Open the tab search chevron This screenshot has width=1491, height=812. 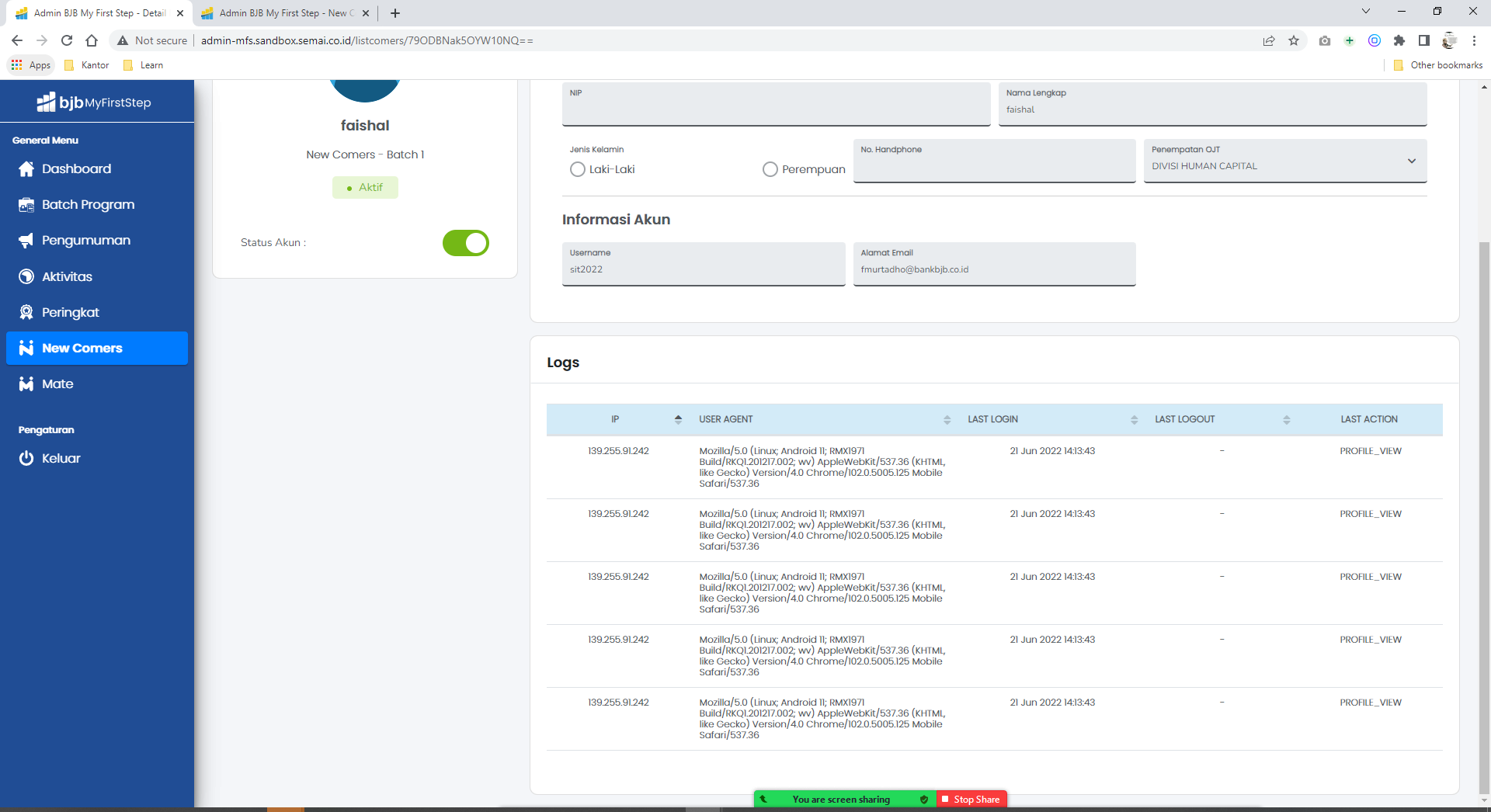point(1366,11)
